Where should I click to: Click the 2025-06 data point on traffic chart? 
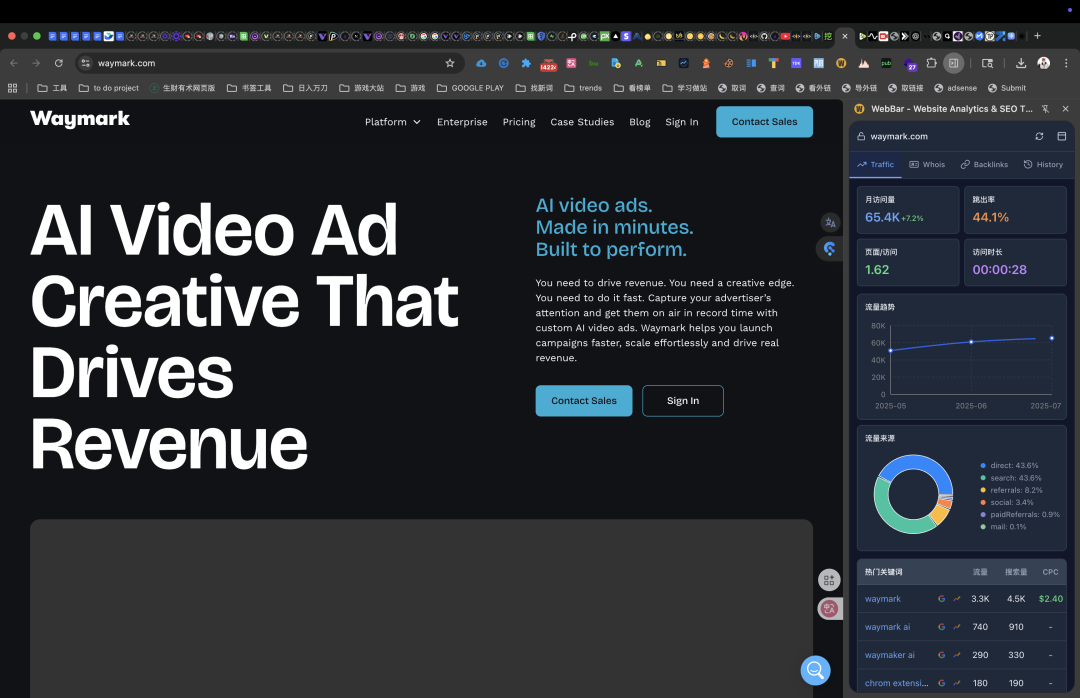[x=971, y=342]
